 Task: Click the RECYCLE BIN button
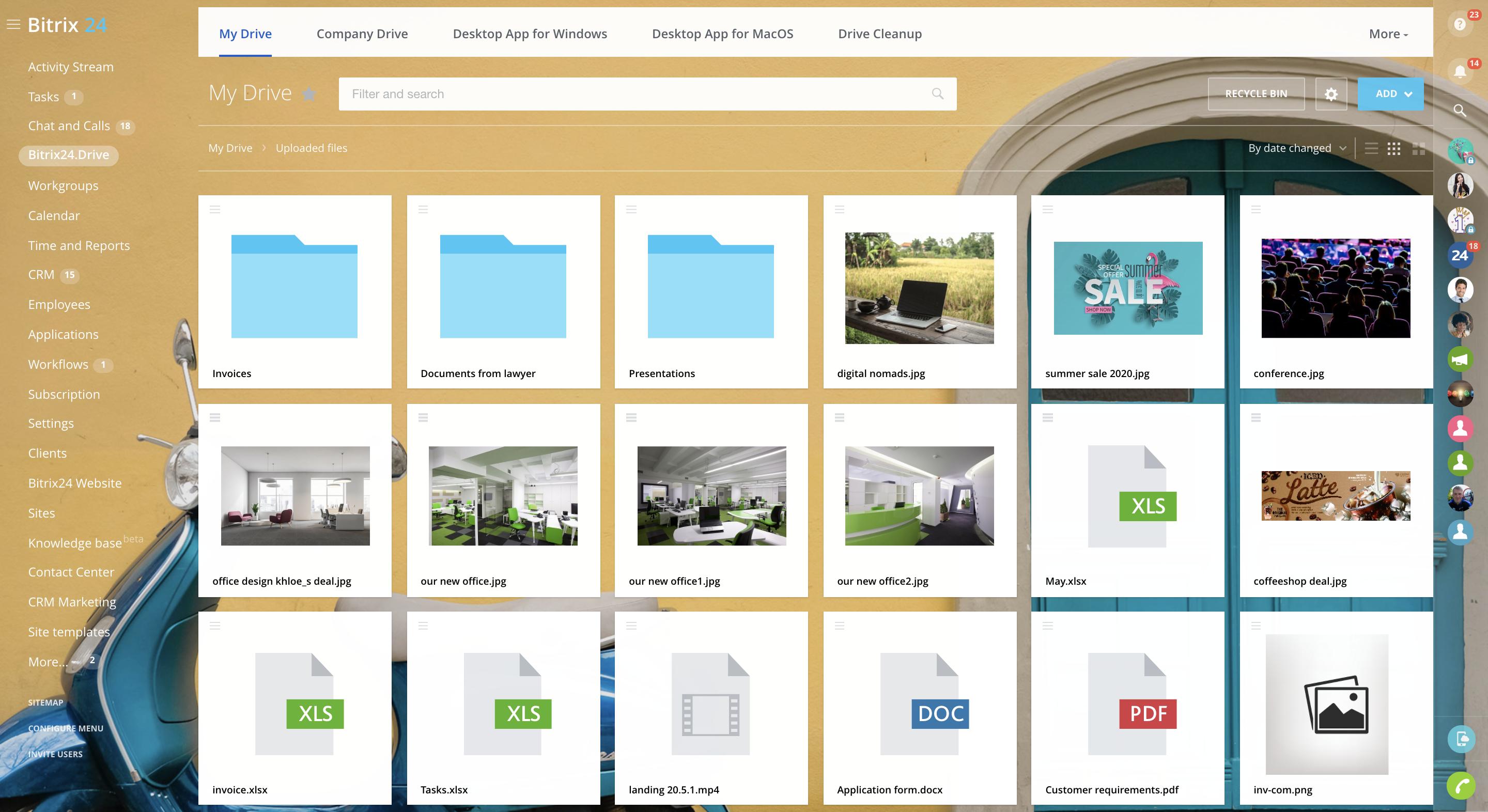(x=1256, y=94)
